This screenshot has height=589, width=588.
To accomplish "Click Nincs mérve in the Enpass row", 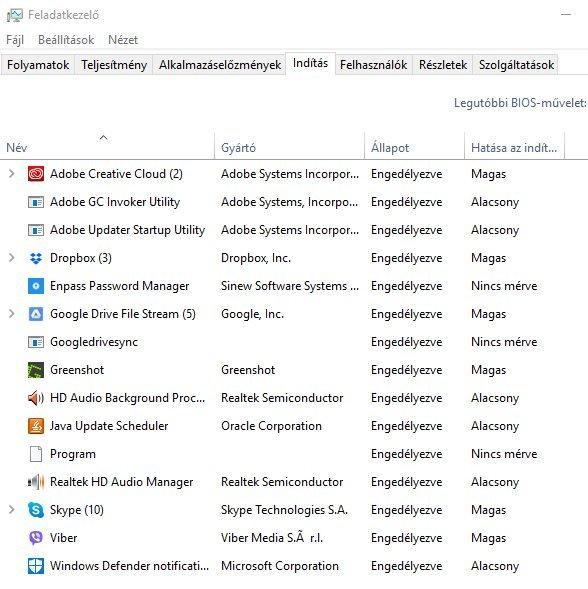I will (x=504, y=286).
